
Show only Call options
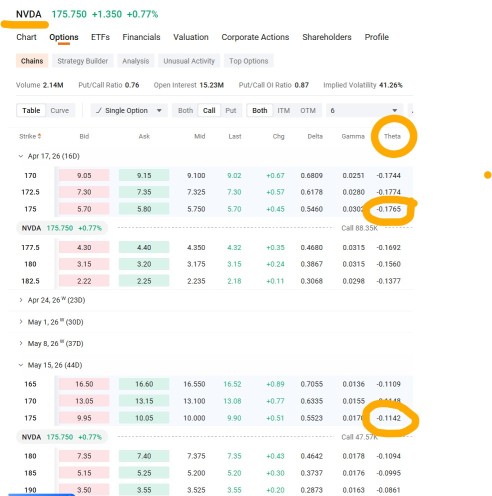(209, 110)
